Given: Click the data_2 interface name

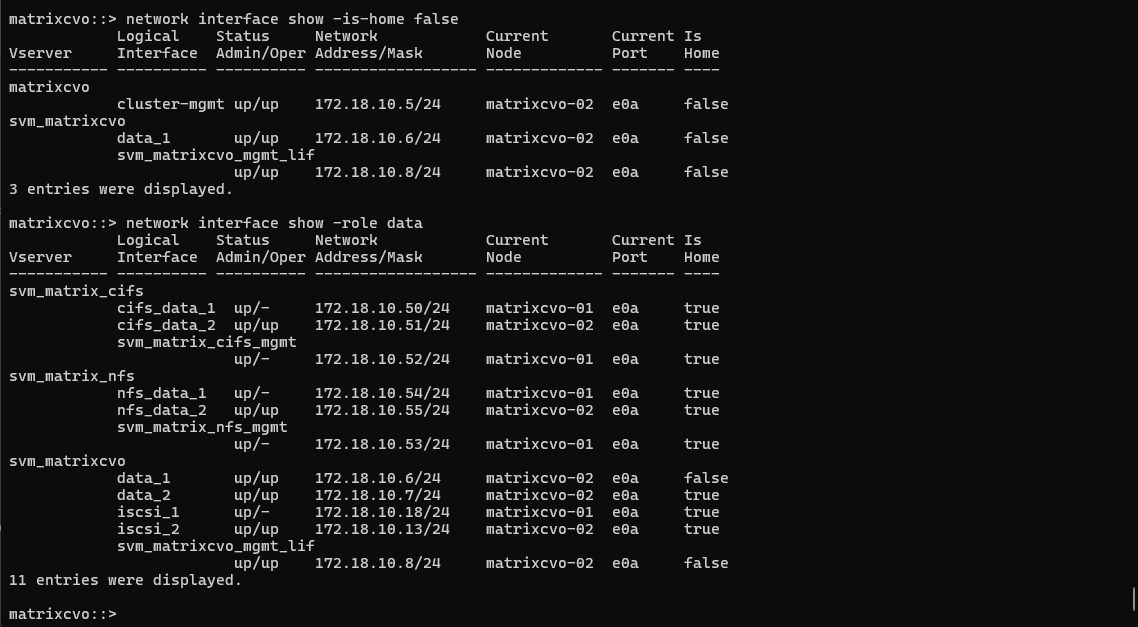Looking at the screenshot, I should (x=143, y=495).
